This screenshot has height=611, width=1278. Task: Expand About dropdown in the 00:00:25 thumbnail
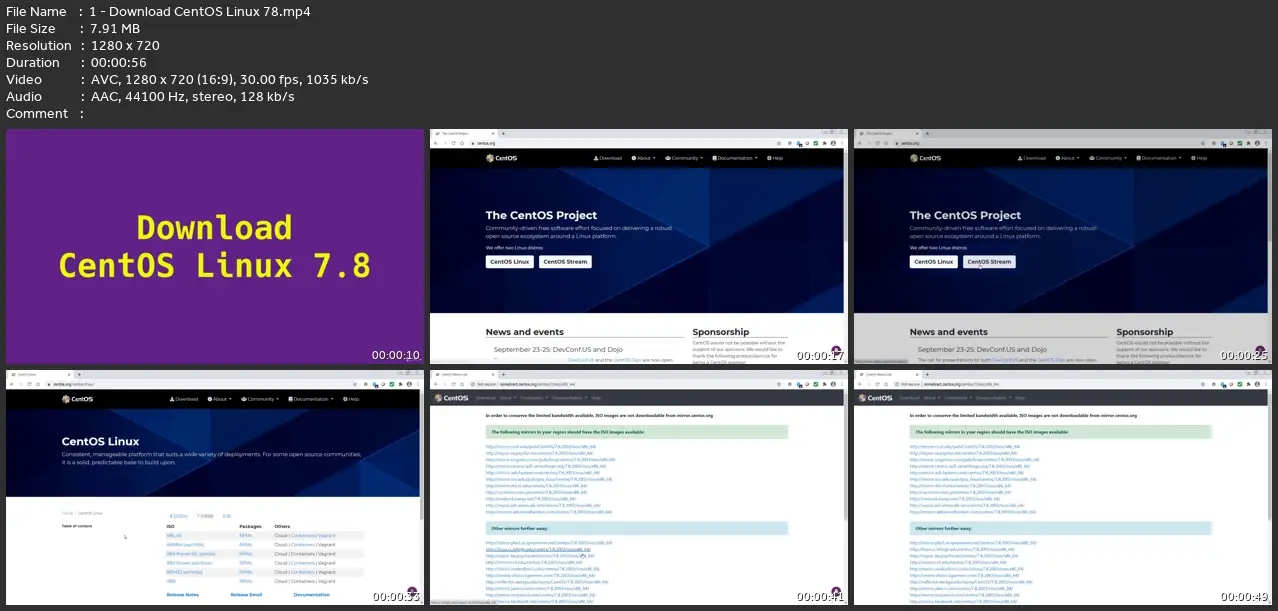[x=1067, y=158]
